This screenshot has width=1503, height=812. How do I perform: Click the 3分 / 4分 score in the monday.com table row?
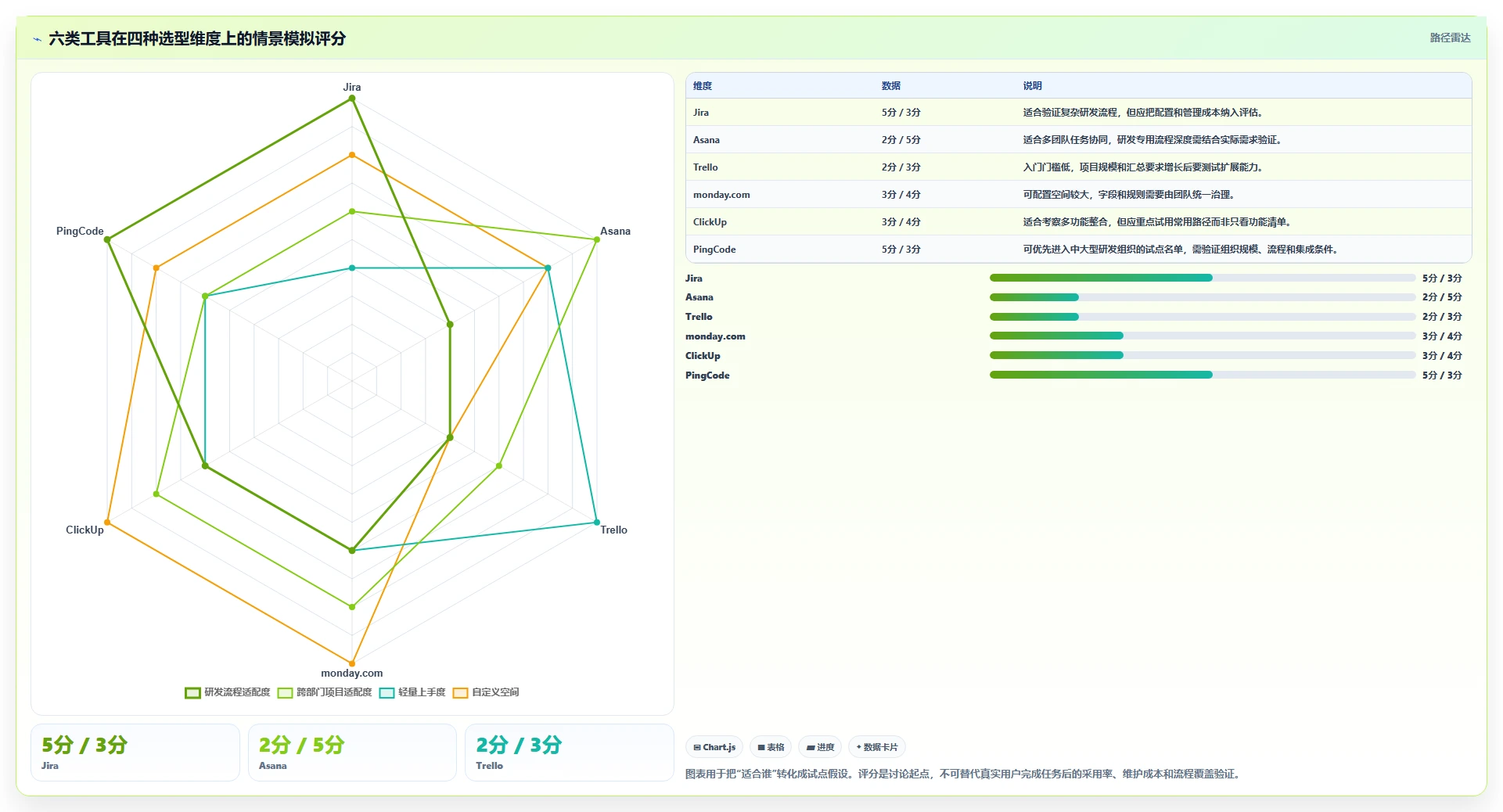(x=901, y=195)
